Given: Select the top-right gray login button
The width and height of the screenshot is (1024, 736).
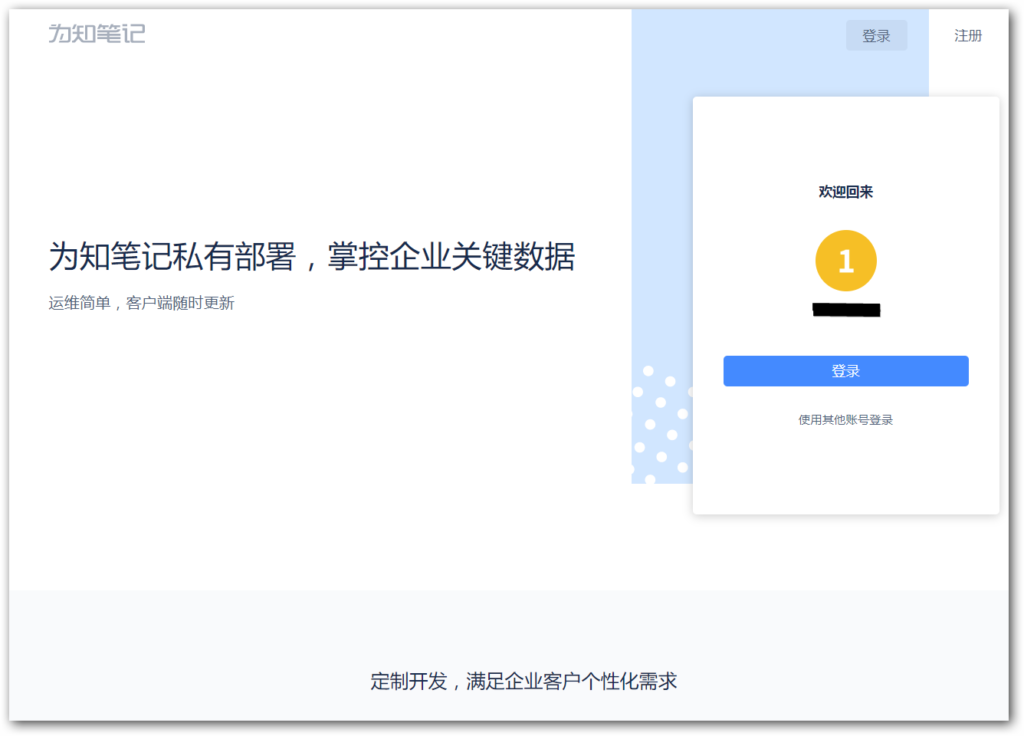Looking at the screenshot, I should tap(877, 35).
